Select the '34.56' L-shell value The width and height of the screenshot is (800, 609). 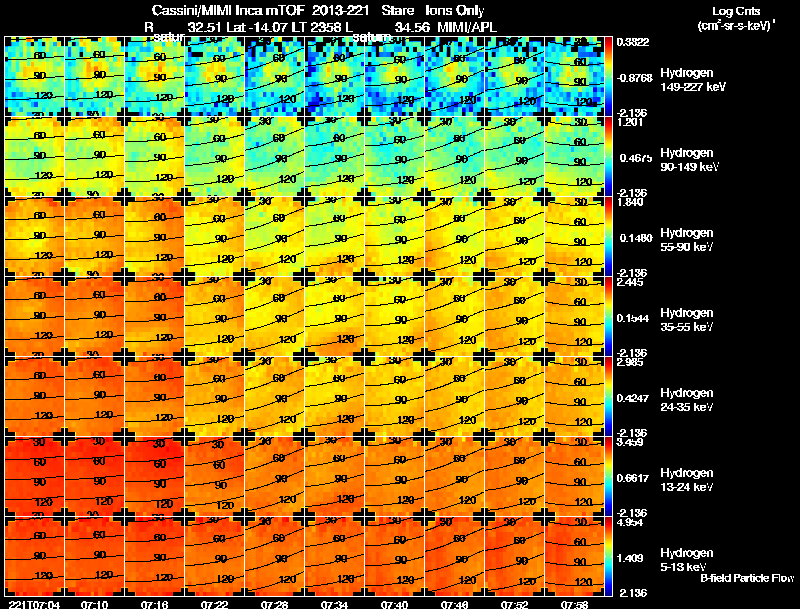[x=412, y=27]
